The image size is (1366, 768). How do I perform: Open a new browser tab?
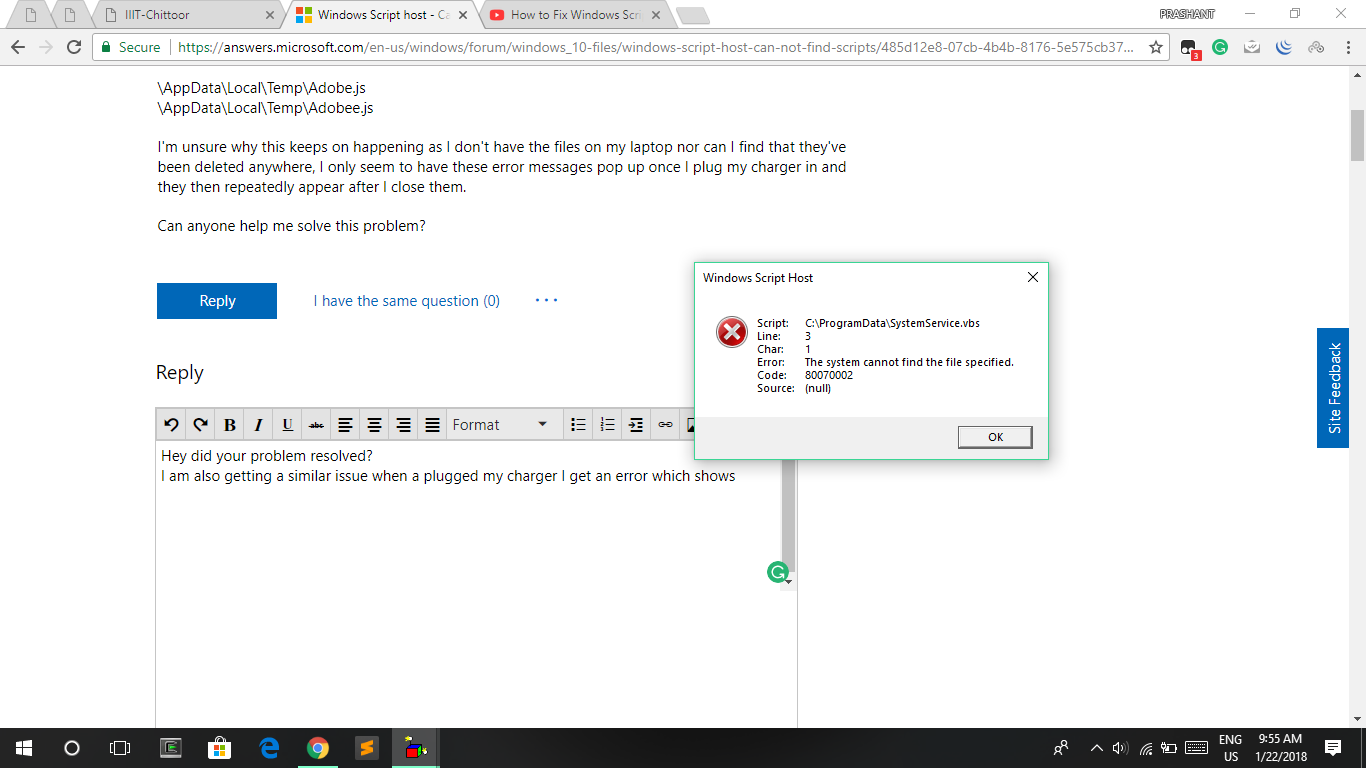(x=692, y=15)
